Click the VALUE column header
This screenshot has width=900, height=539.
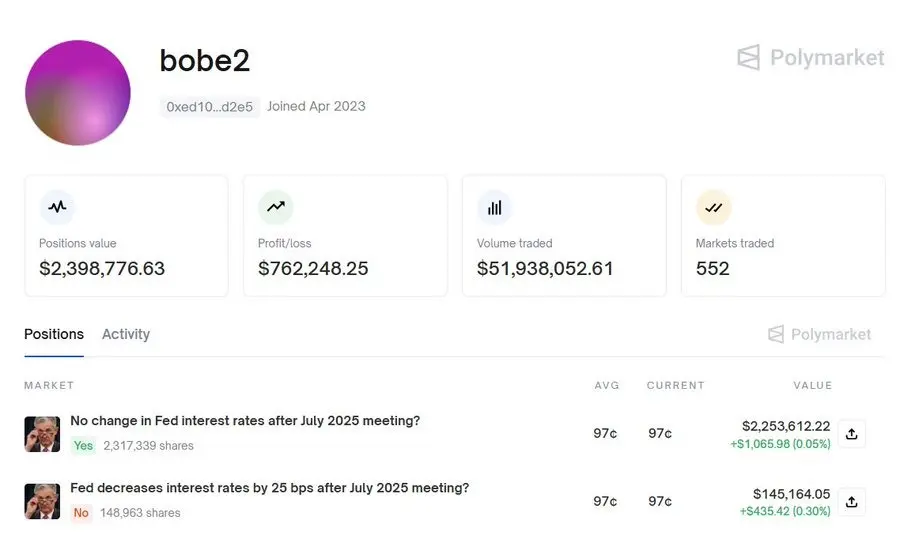(x=812, y=385)
